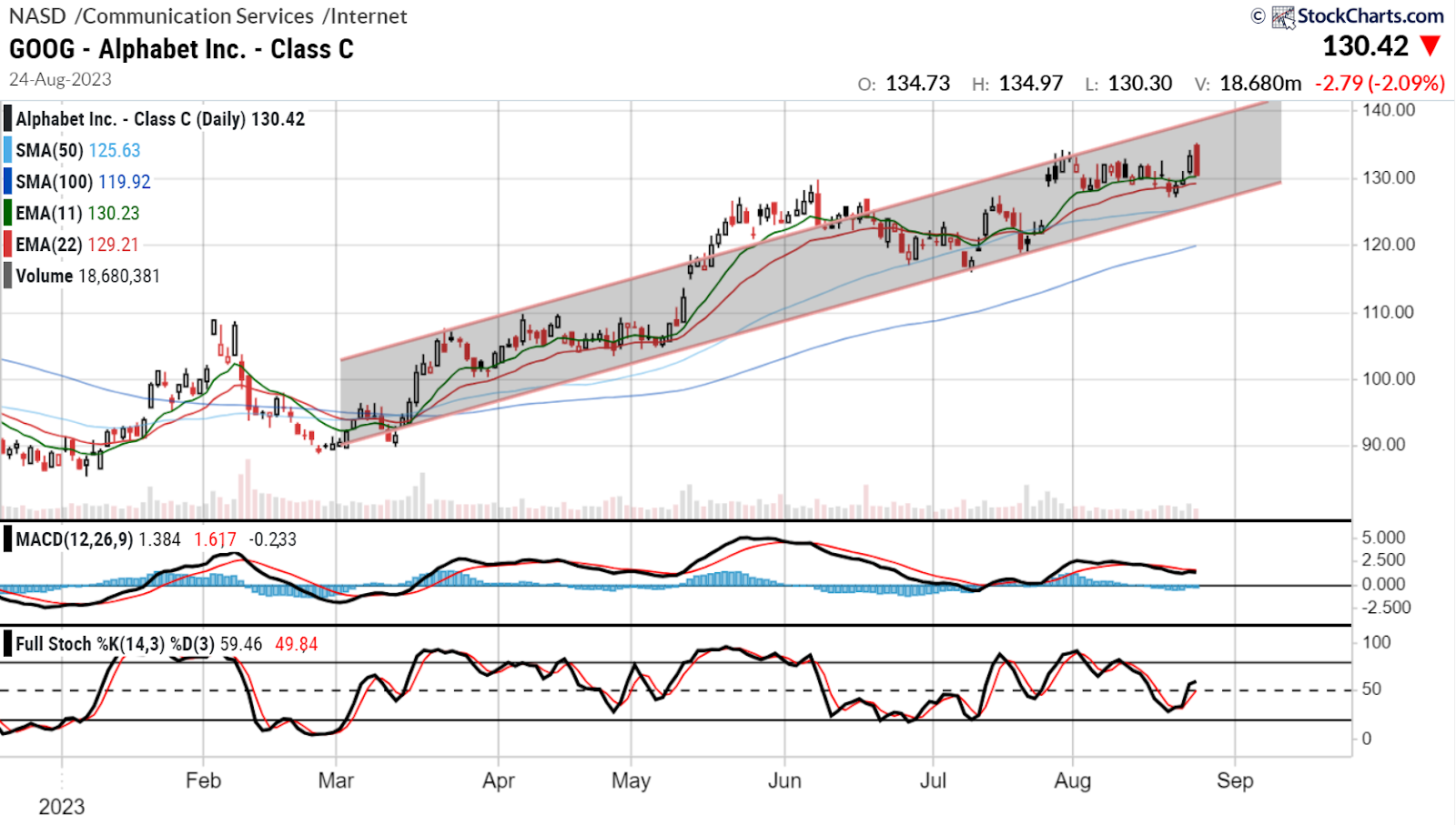The image size is (1456, 825).
Task: Click the GOOG - Alphabet Inc. - Class C title
Action: tap(181, 49)
